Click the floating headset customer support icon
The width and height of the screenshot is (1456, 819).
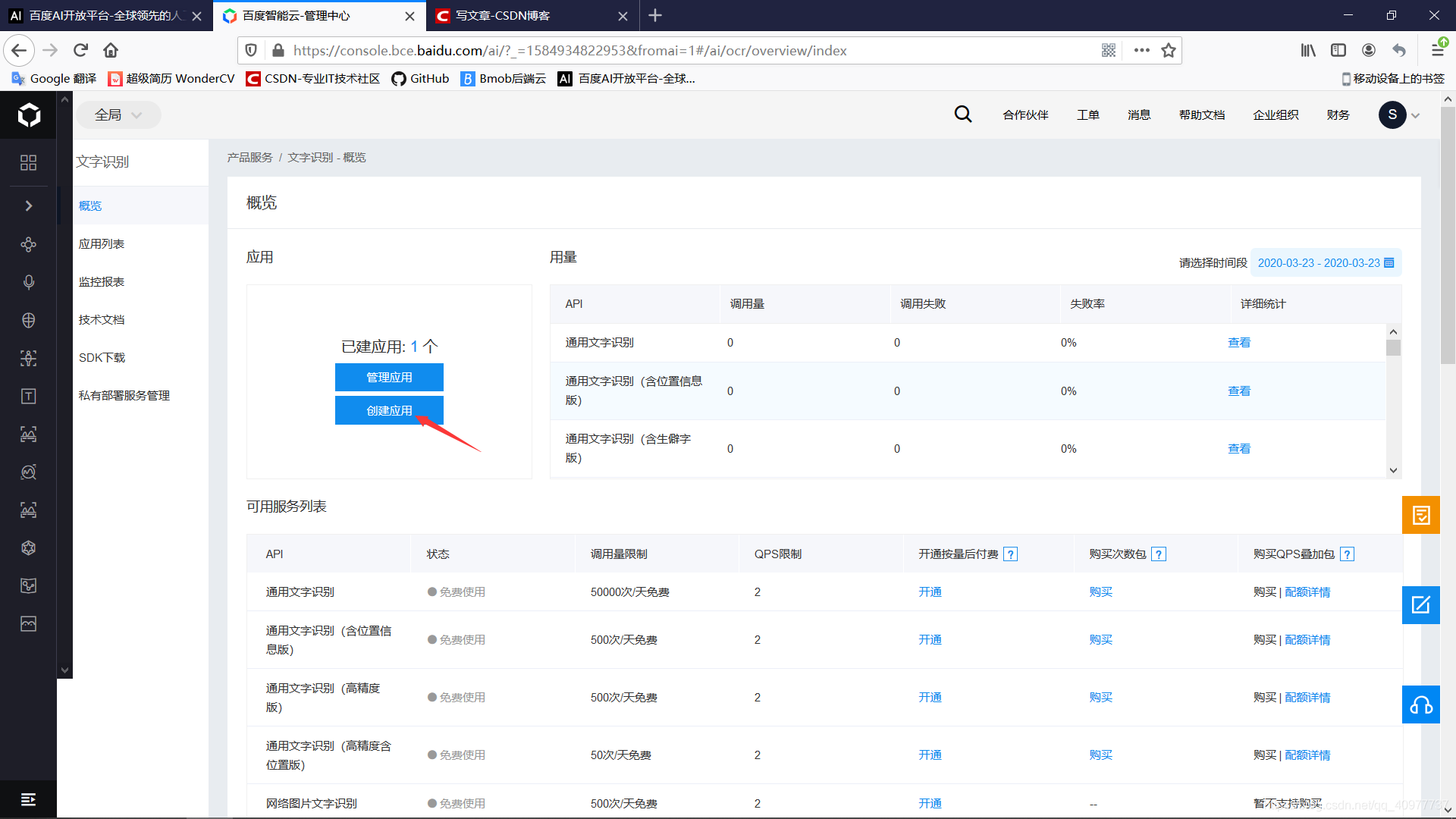1421,704
